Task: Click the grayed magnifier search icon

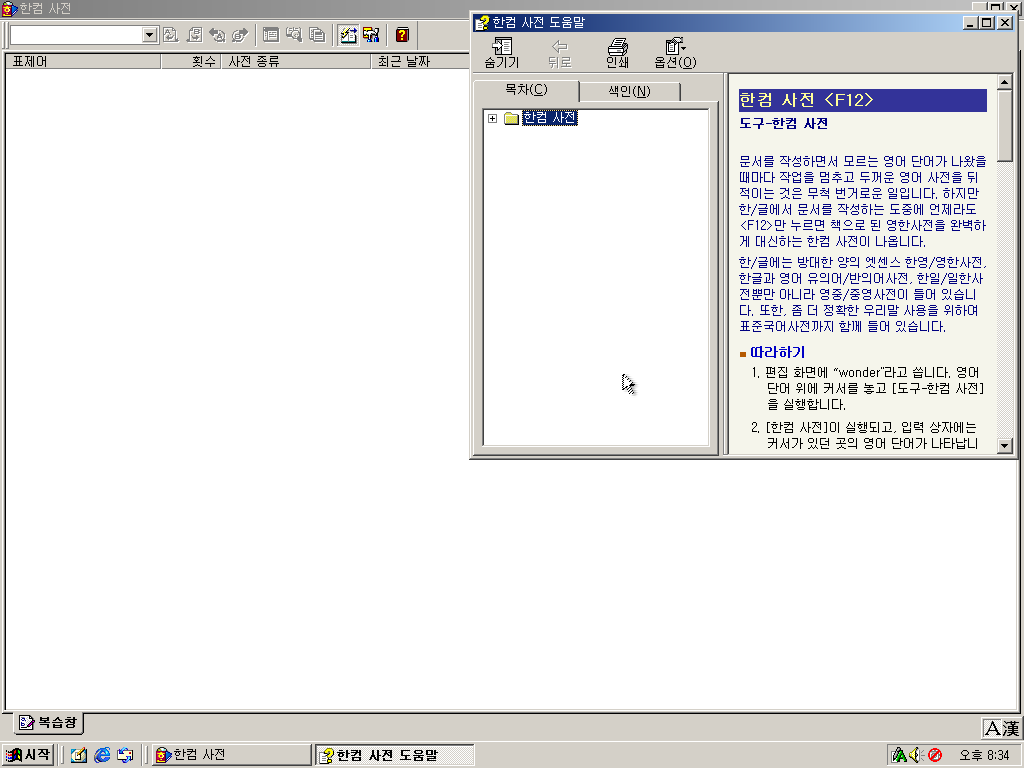Action: tap(294, 35)
